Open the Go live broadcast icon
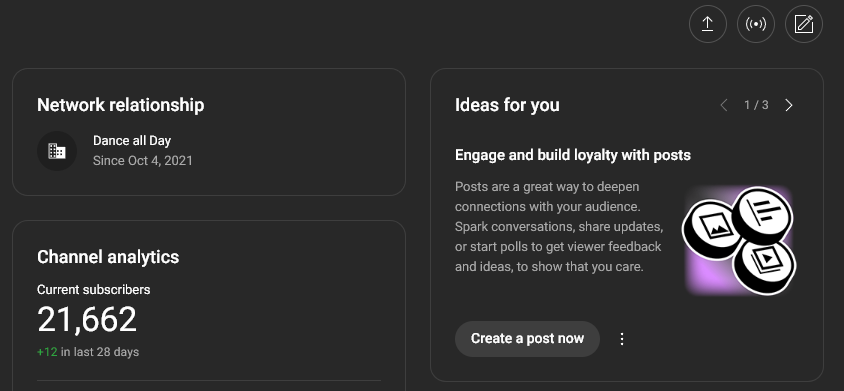Viewport: 844px width, 391px height. (755, 24)
